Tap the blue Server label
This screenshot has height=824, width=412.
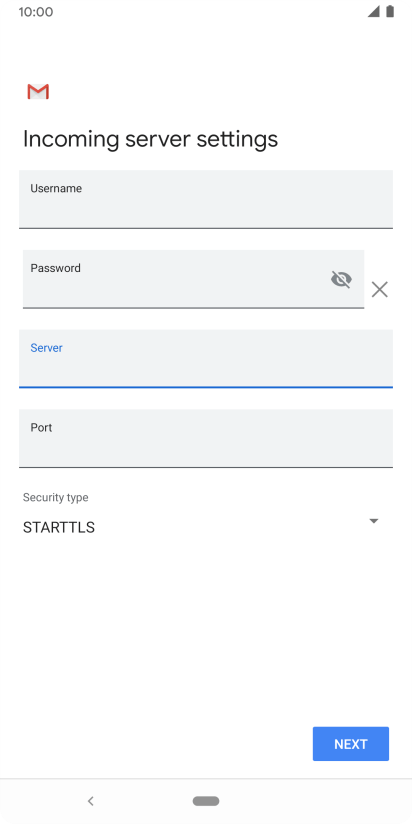click(46, 348)
